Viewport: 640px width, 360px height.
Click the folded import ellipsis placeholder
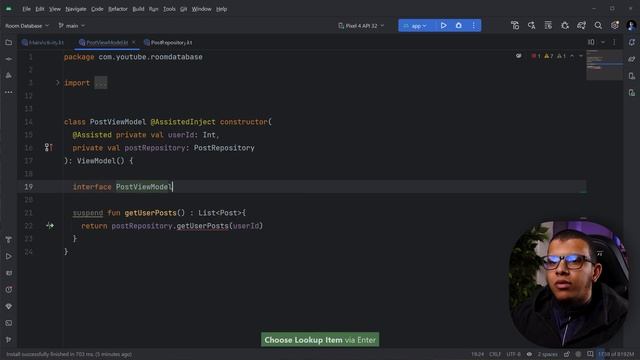tap(100, 83)
